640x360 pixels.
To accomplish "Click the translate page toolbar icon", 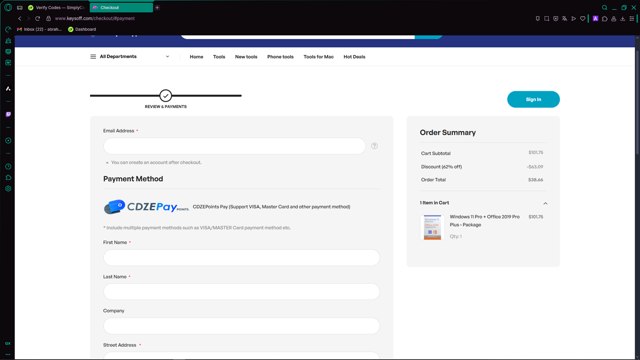I will coord(564,18).
